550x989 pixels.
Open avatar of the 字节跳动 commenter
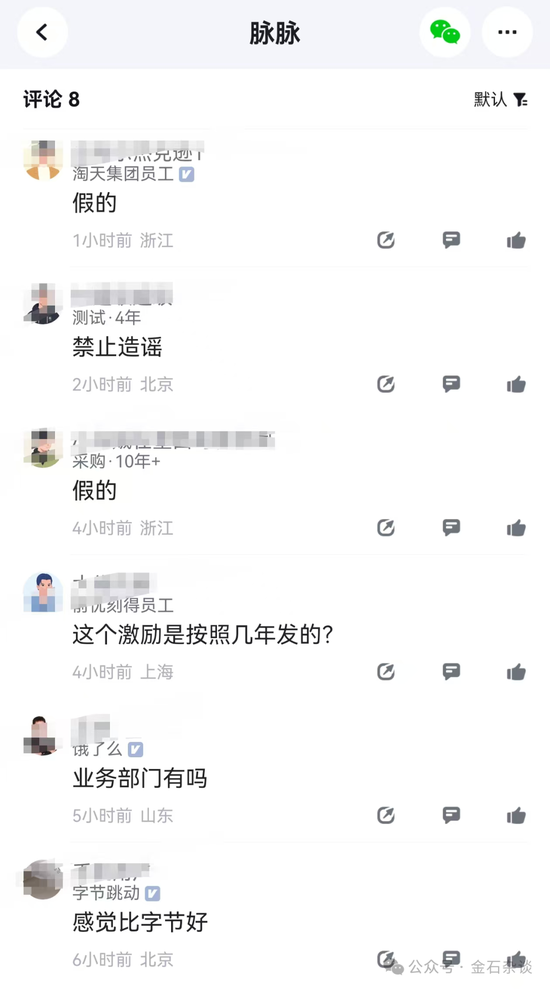[42, 879]
